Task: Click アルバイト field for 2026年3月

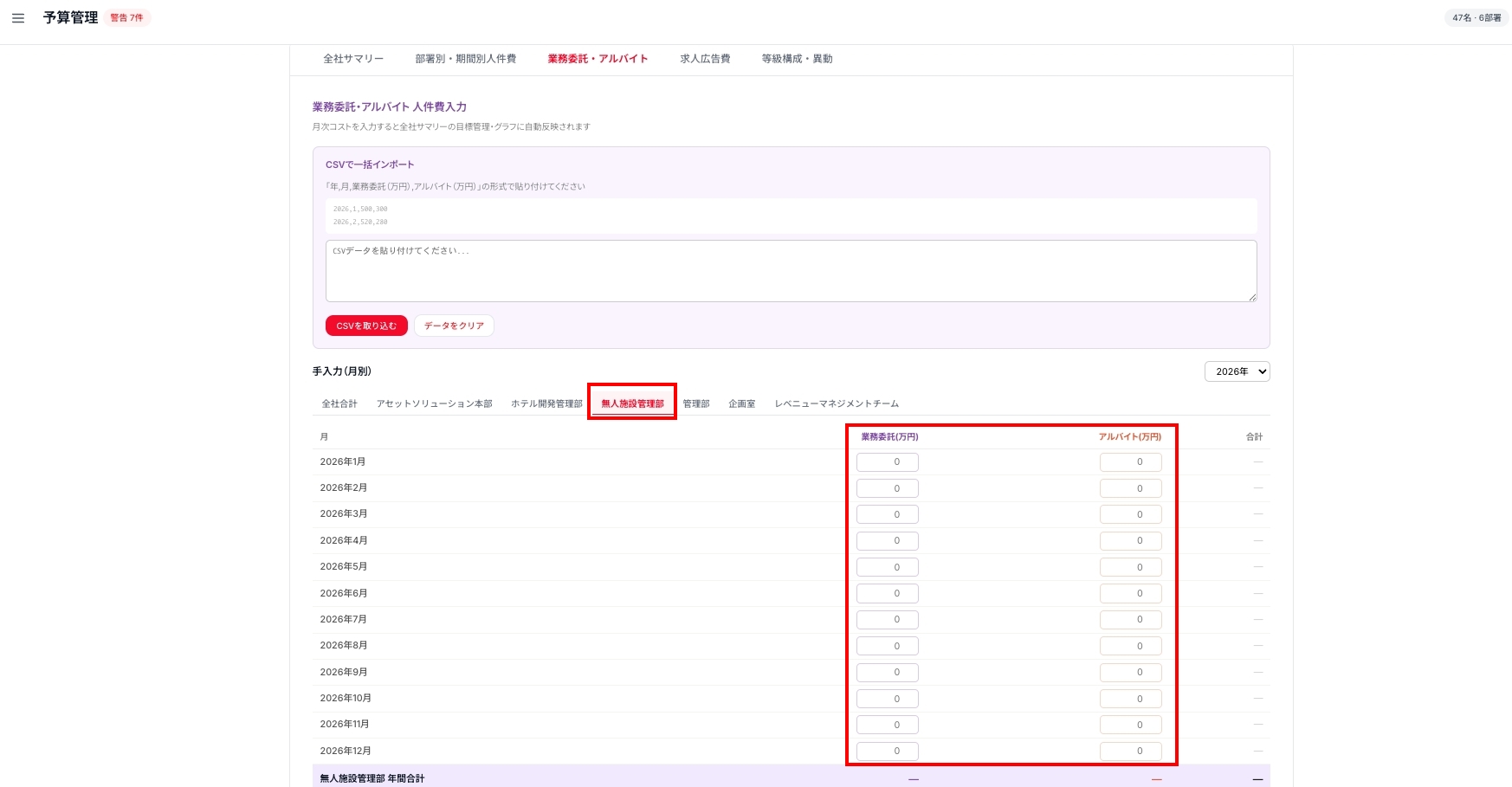Action: pyautogui.click(x=1131, y=514)
